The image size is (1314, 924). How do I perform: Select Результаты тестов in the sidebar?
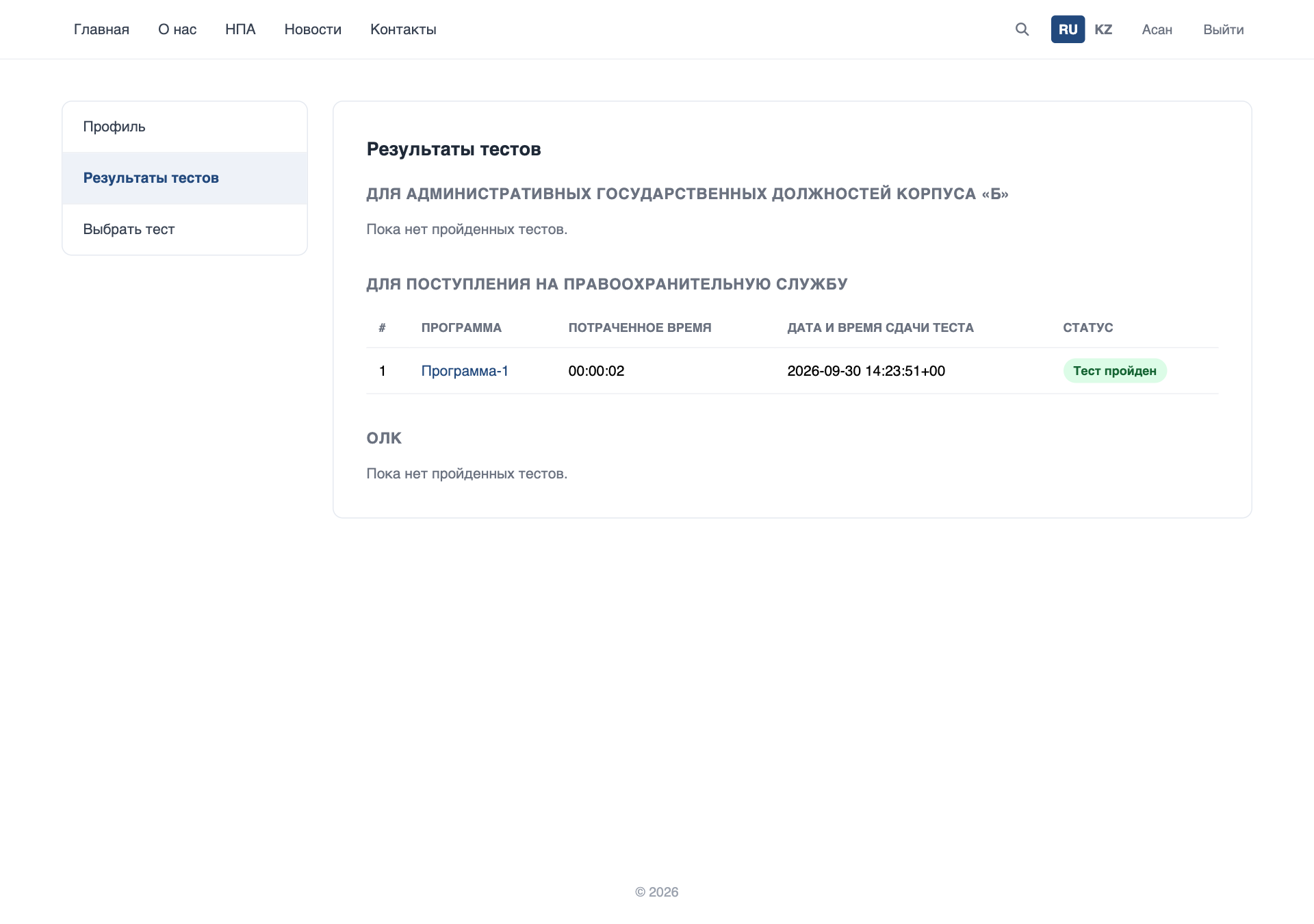pos(185,178)
